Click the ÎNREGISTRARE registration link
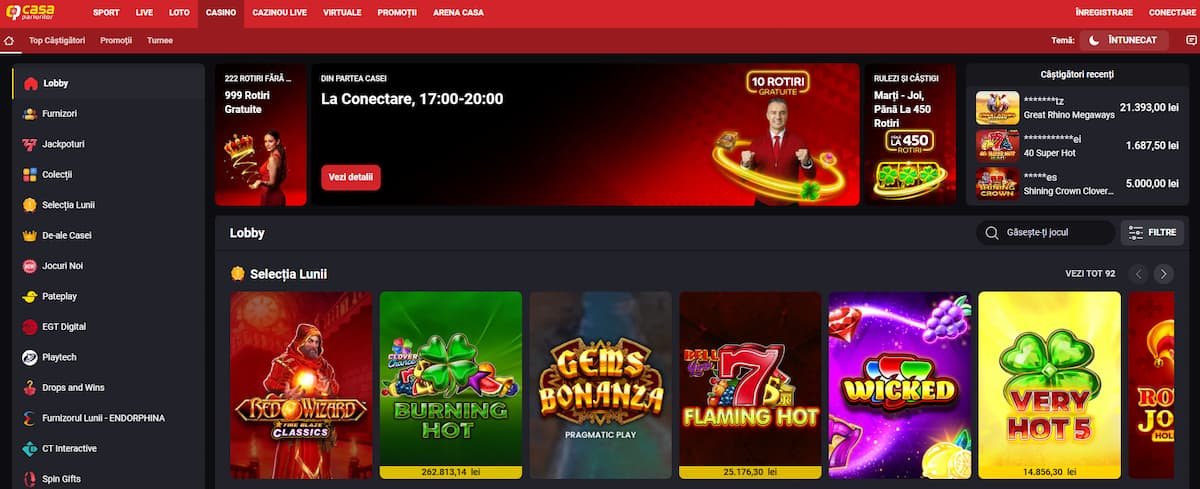The image size is (1200, 489). tap(1104, 13)
